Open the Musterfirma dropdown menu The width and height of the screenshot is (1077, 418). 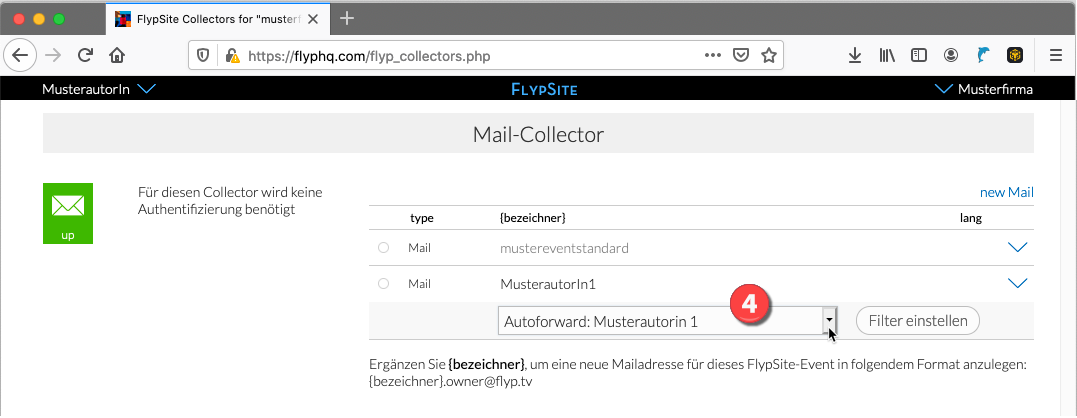tap(984, 89)
